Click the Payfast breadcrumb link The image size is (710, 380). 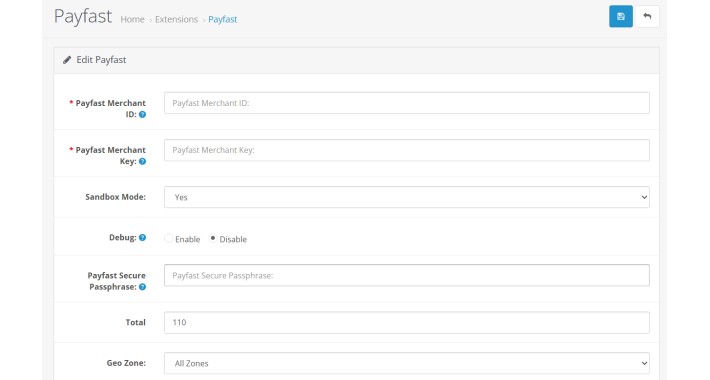(x=222, y=19)
